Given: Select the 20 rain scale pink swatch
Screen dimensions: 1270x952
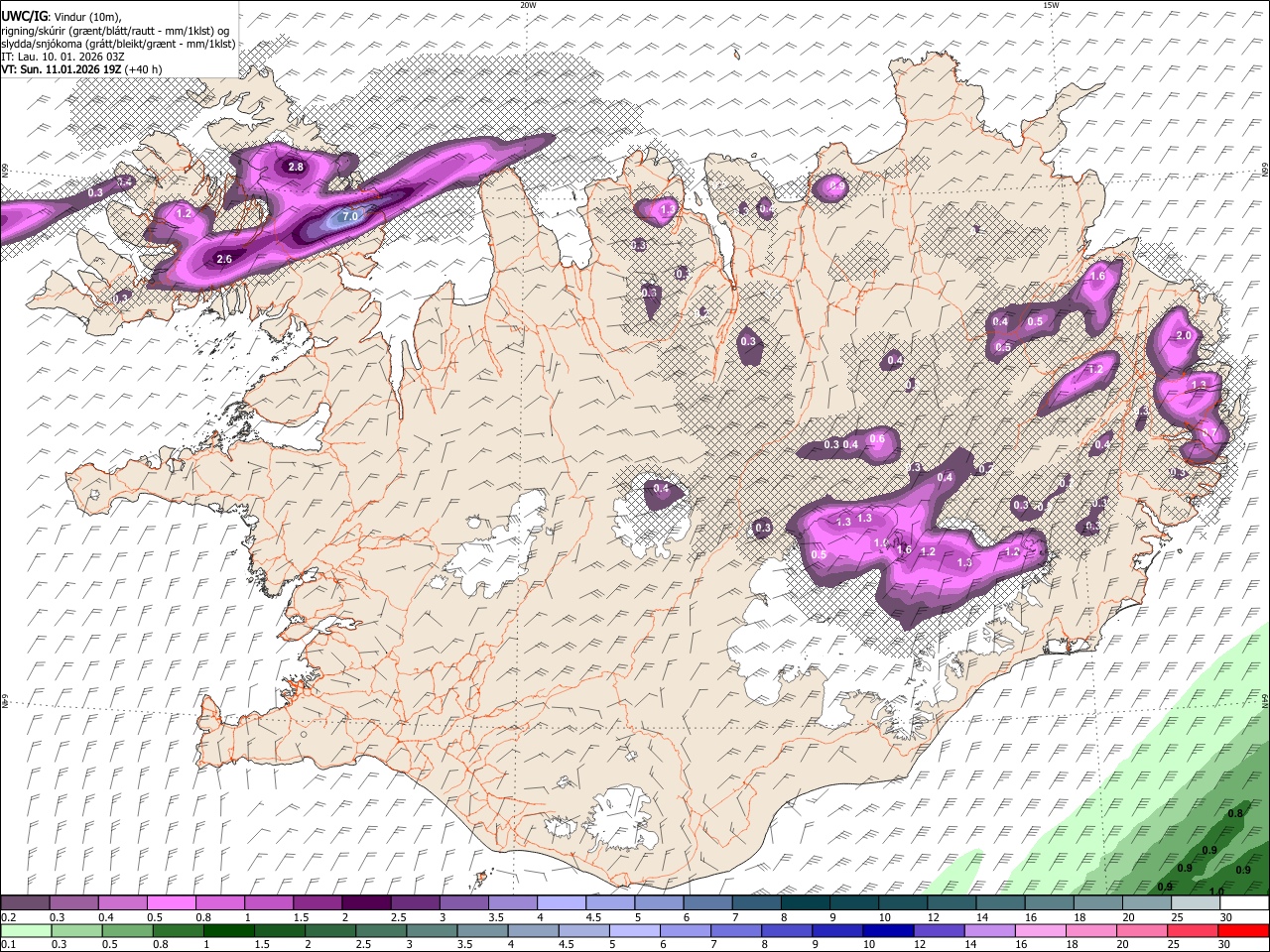Looking at the screenshot, I should click(1141, 930).
